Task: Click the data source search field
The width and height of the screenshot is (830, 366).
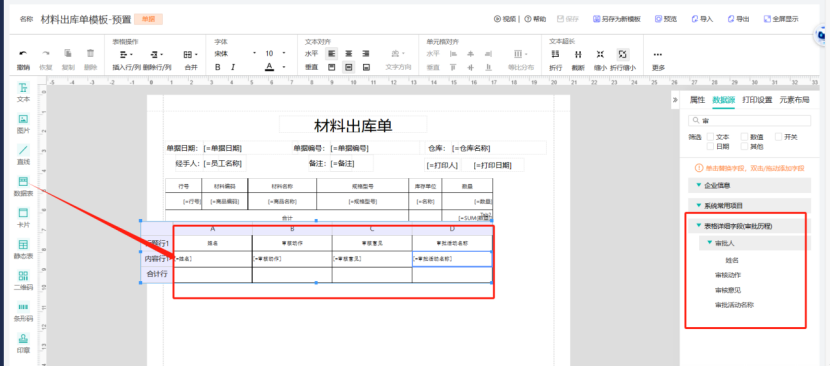Action: (x=749, y=121)
